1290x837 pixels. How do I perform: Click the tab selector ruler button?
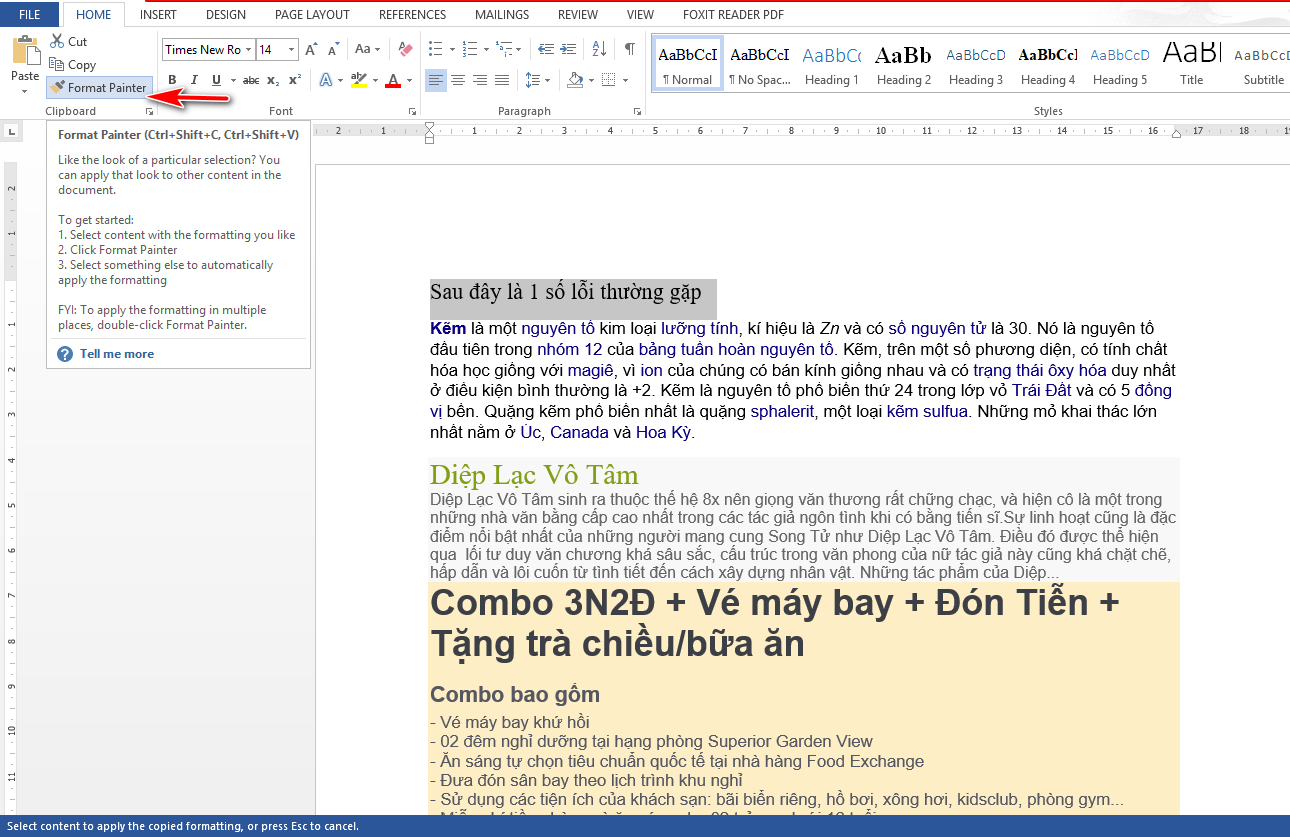click(x=11, y=131)
